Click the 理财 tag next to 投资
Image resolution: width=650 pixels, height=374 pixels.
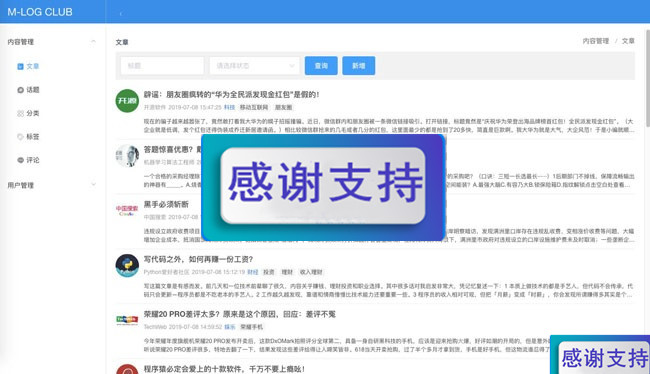287,272
